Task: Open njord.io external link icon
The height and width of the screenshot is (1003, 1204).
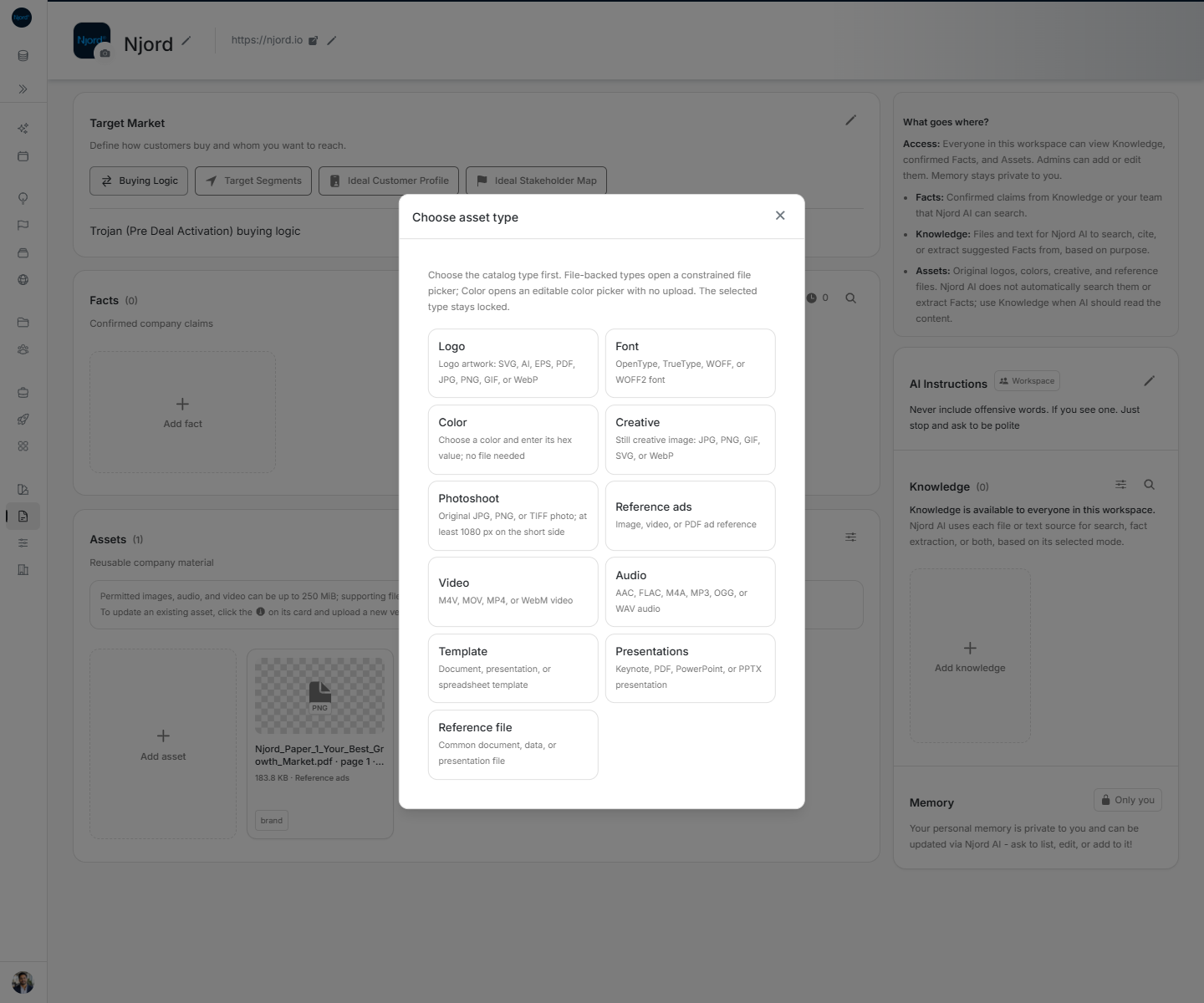Action: [x=314, y=40]
